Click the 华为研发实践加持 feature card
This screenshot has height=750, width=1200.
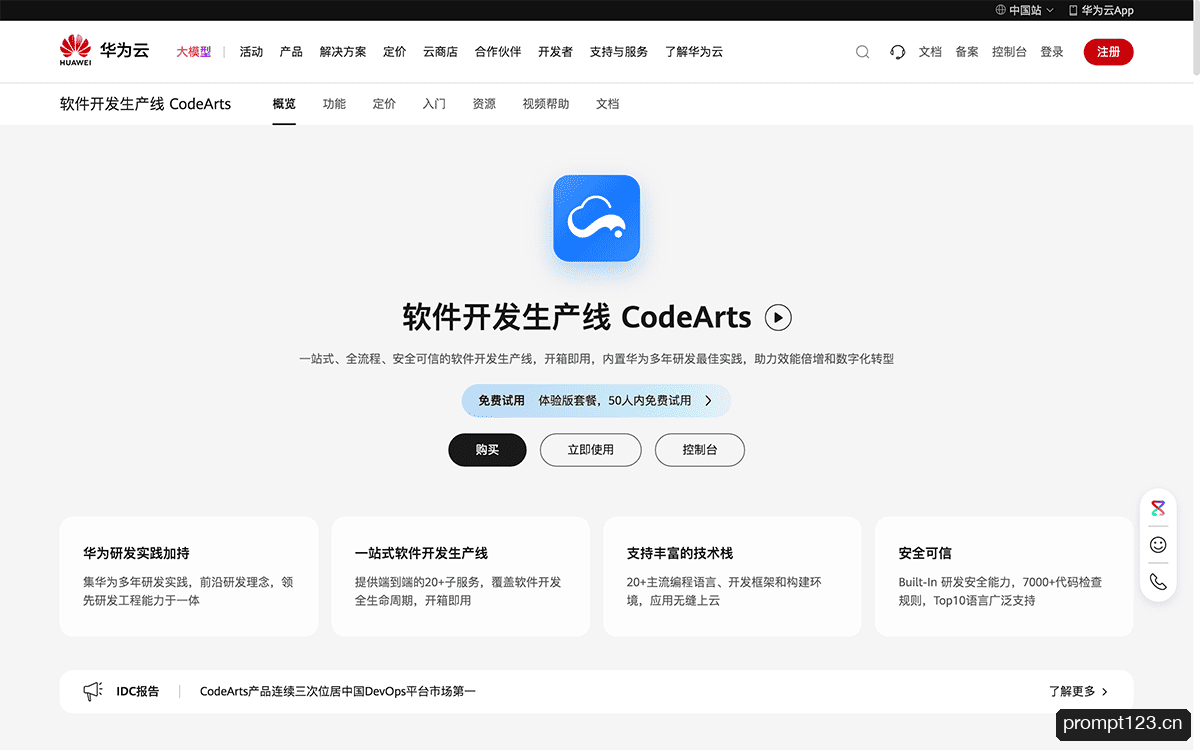point(189,577)
